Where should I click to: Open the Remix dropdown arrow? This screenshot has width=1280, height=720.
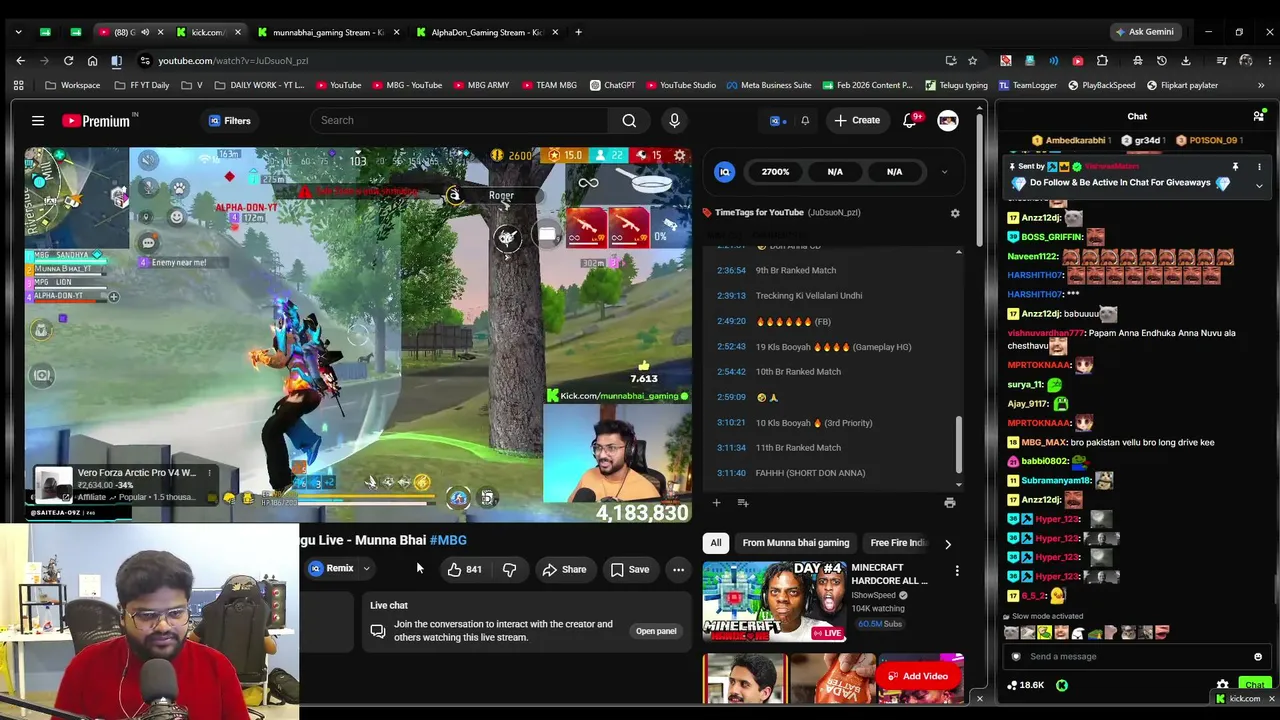tap(366, 569)
